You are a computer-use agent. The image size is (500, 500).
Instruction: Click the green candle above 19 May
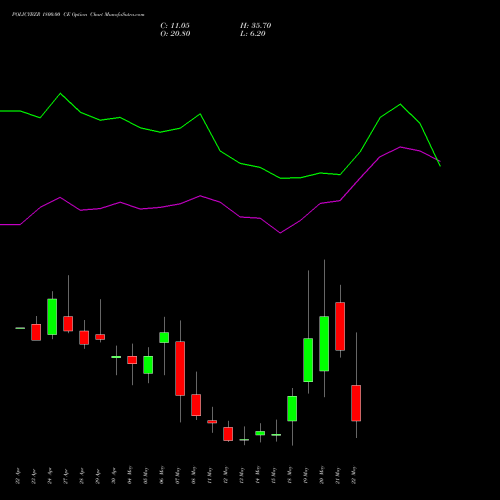click(308, 360)
